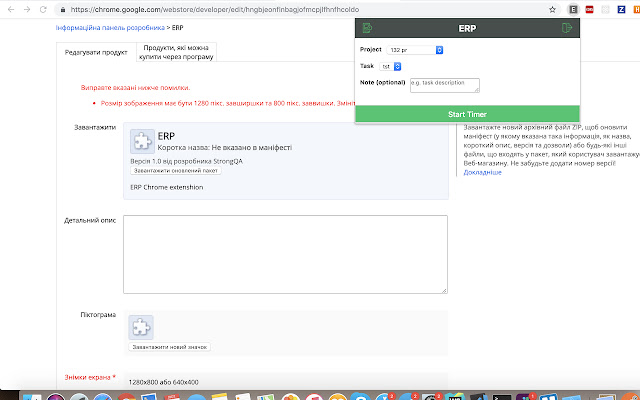The width and height of the screenshot is (640, 400).
Task: Click the green timesheet icon in ERP header
Action: (367, 28)
